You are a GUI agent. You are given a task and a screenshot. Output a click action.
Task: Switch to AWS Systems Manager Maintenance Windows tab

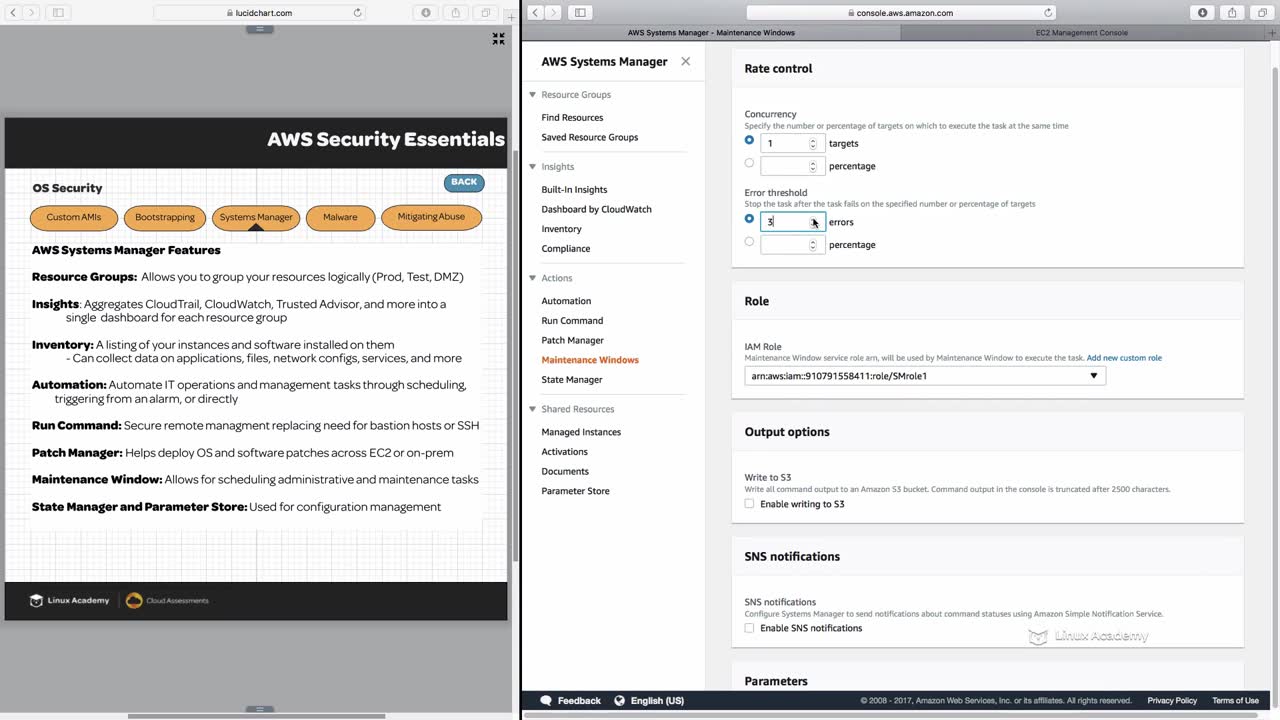click(711, 33)
